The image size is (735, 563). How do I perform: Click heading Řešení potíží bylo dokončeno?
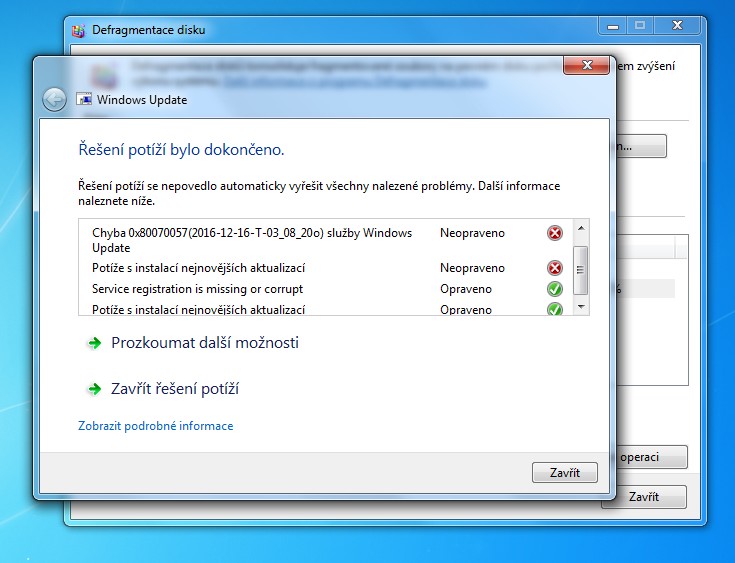tap(181, 150)
